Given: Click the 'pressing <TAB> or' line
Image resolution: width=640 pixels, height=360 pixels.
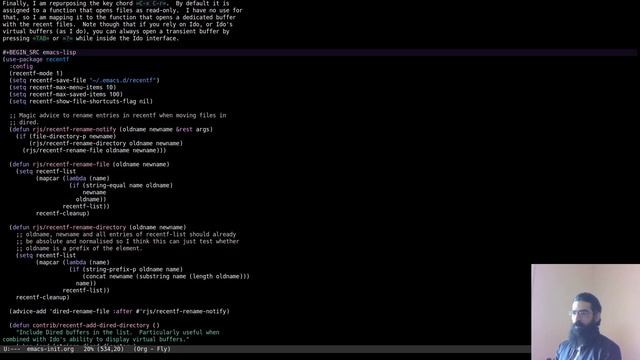Looking at the screenshot, I should tap(91, 38).
